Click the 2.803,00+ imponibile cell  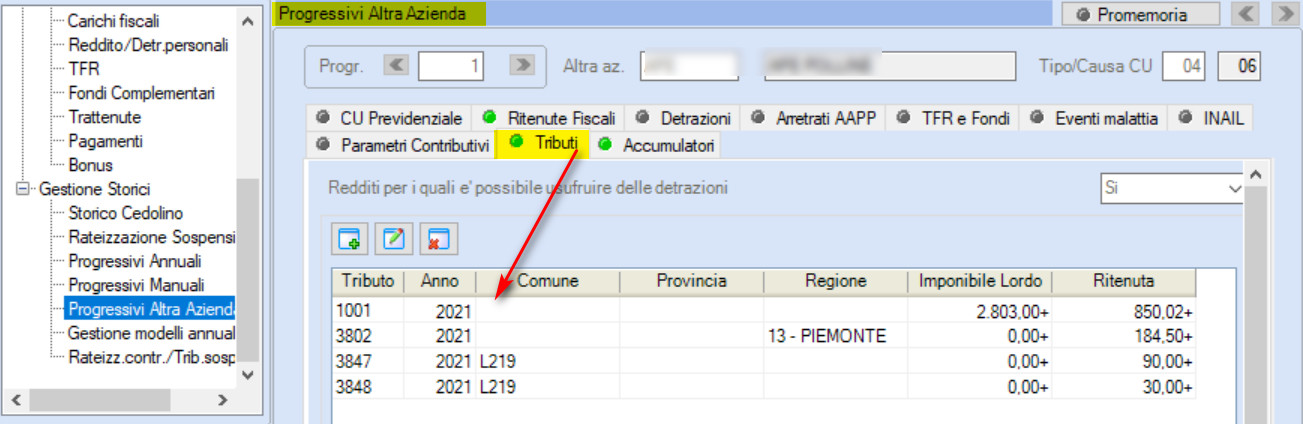click(980, 311)
